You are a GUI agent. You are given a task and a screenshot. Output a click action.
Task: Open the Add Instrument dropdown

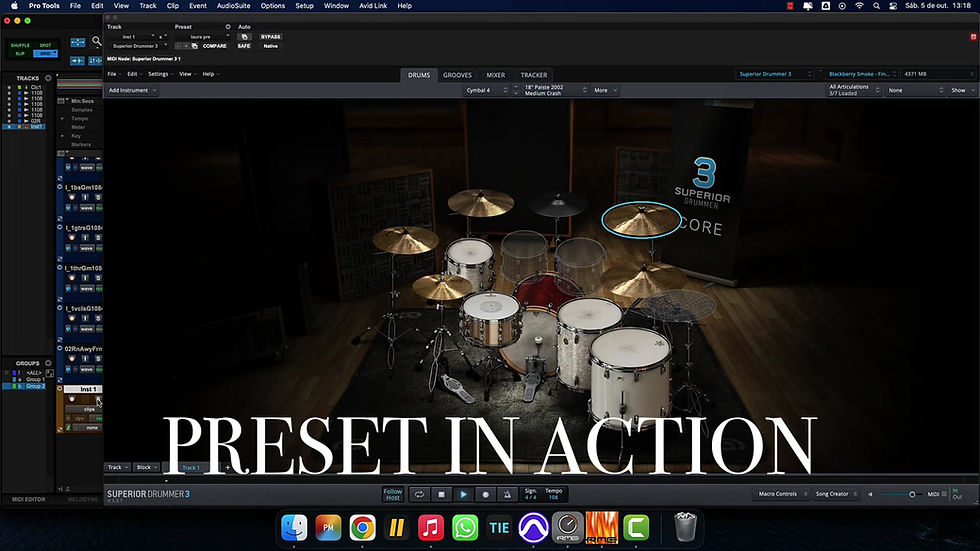tap(132, 90)
